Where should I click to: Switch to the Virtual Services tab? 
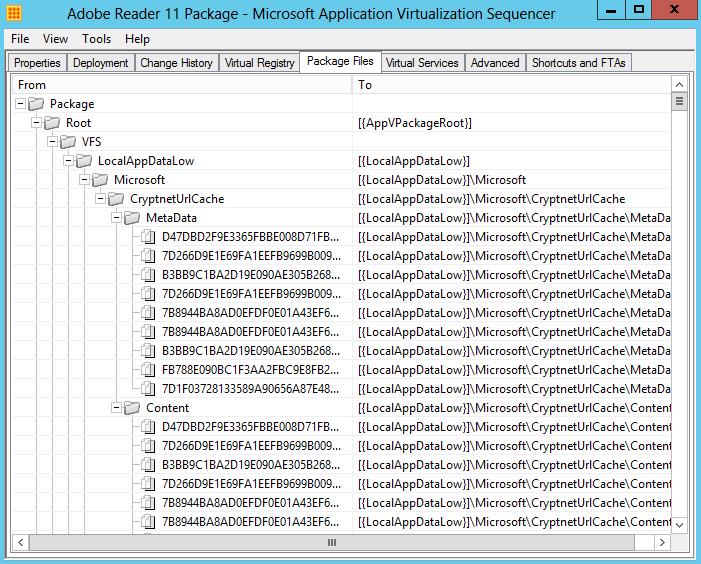click(422, 63)
